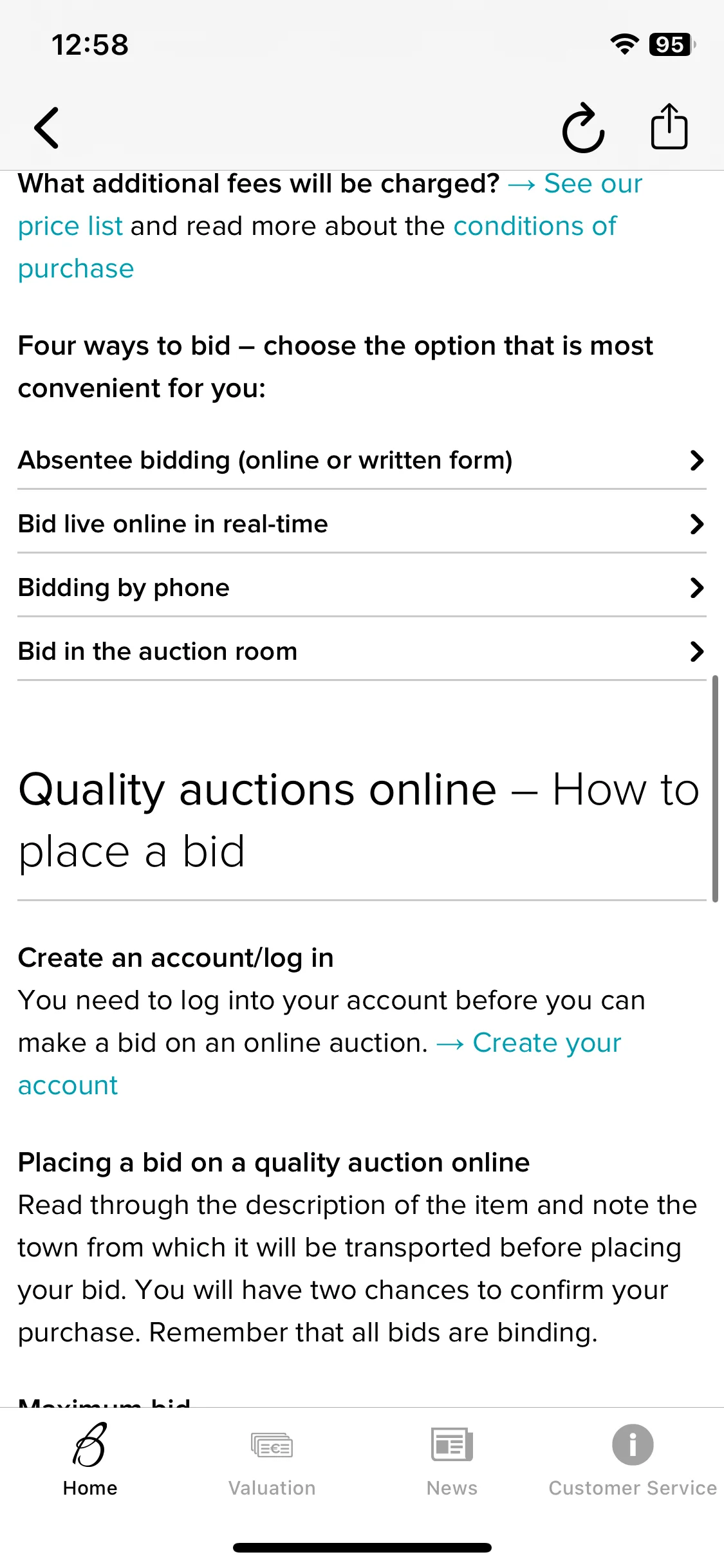Switch to the Valuation tab label
724x1568 pixels.
point(272,1488)
